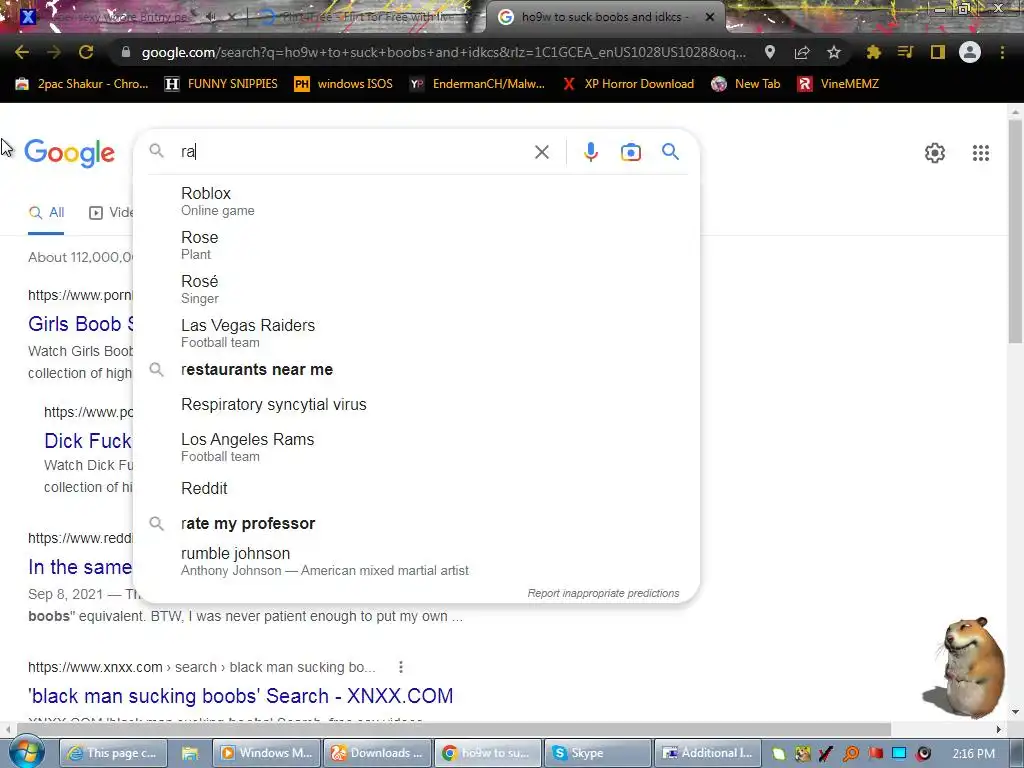This screenshot has width=1024, height=768.
Task: Open 2pac Shakur bookmark
Action: coord(82,84)
